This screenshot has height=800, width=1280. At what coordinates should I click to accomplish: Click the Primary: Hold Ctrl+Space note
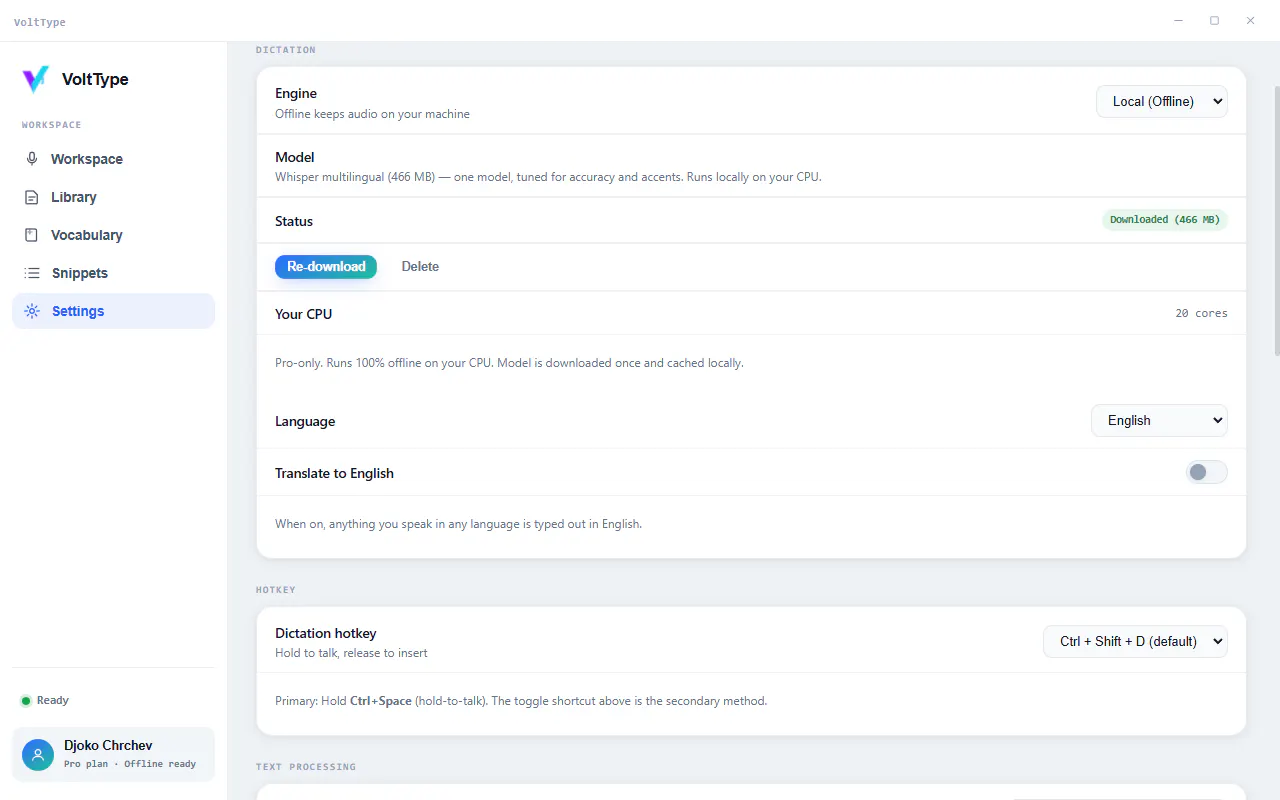coord(521,701)
